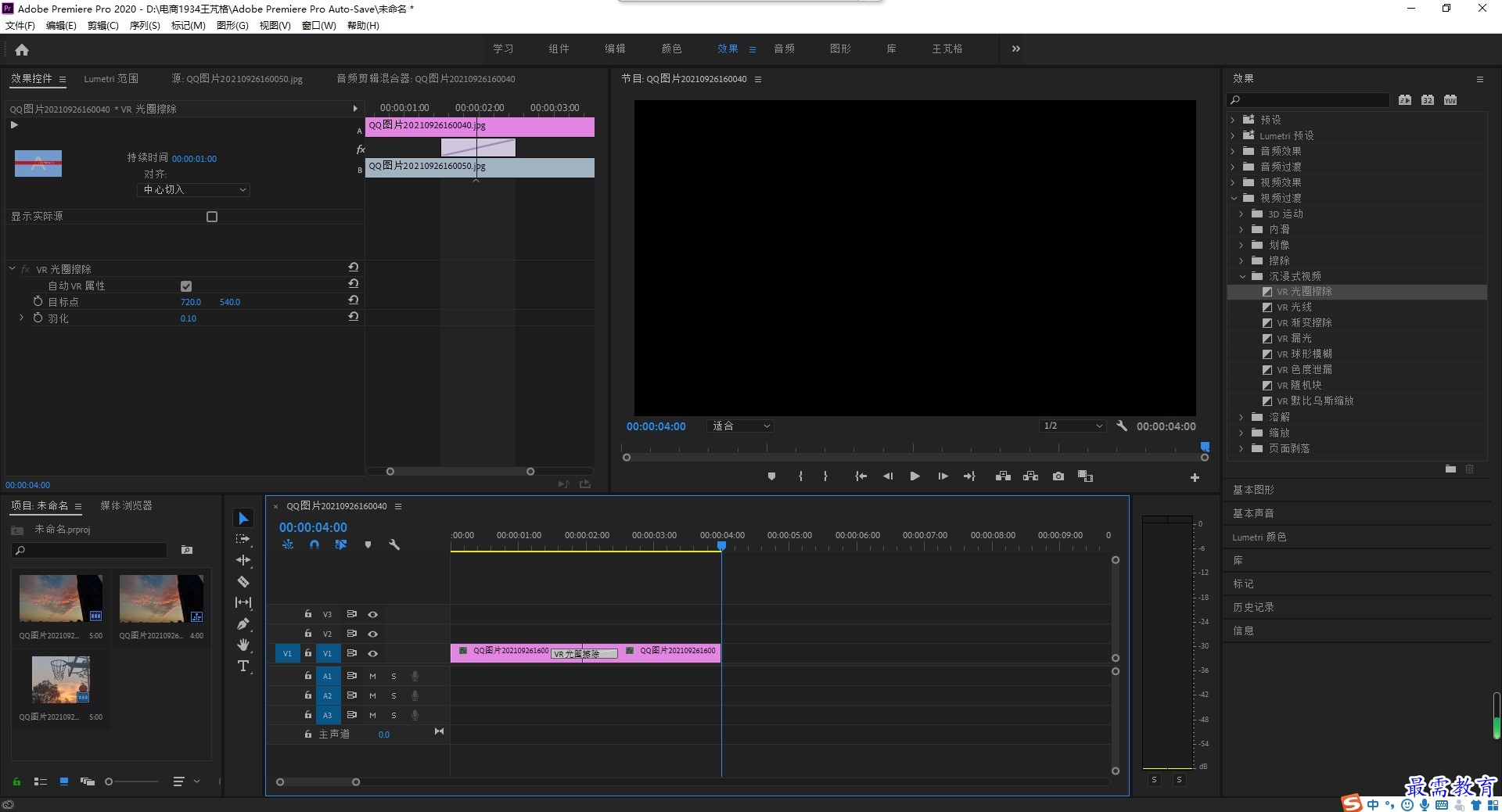Toggle lock on track V3
Image resolution: width=1502 pixels, height=812 pixels.
(x=308, y=614)
